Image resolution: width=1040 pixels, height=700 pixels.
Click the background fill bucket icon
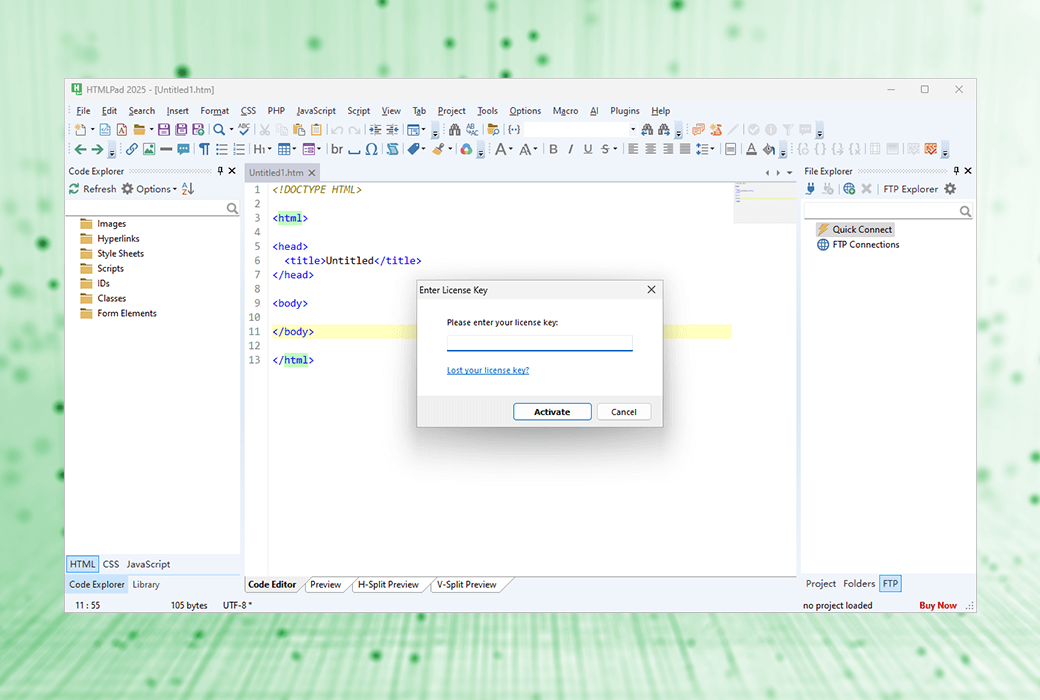[769, 149]
